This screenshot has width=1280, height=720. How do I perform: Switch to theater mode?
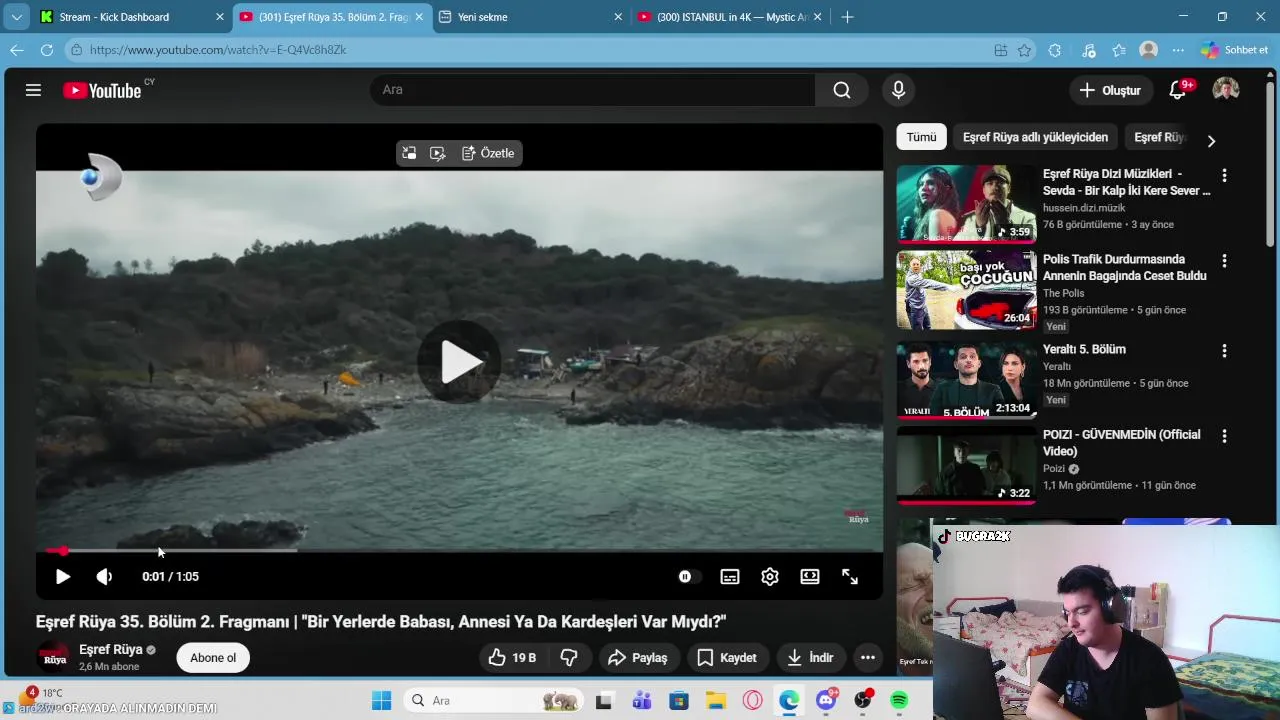pos(810,577)
